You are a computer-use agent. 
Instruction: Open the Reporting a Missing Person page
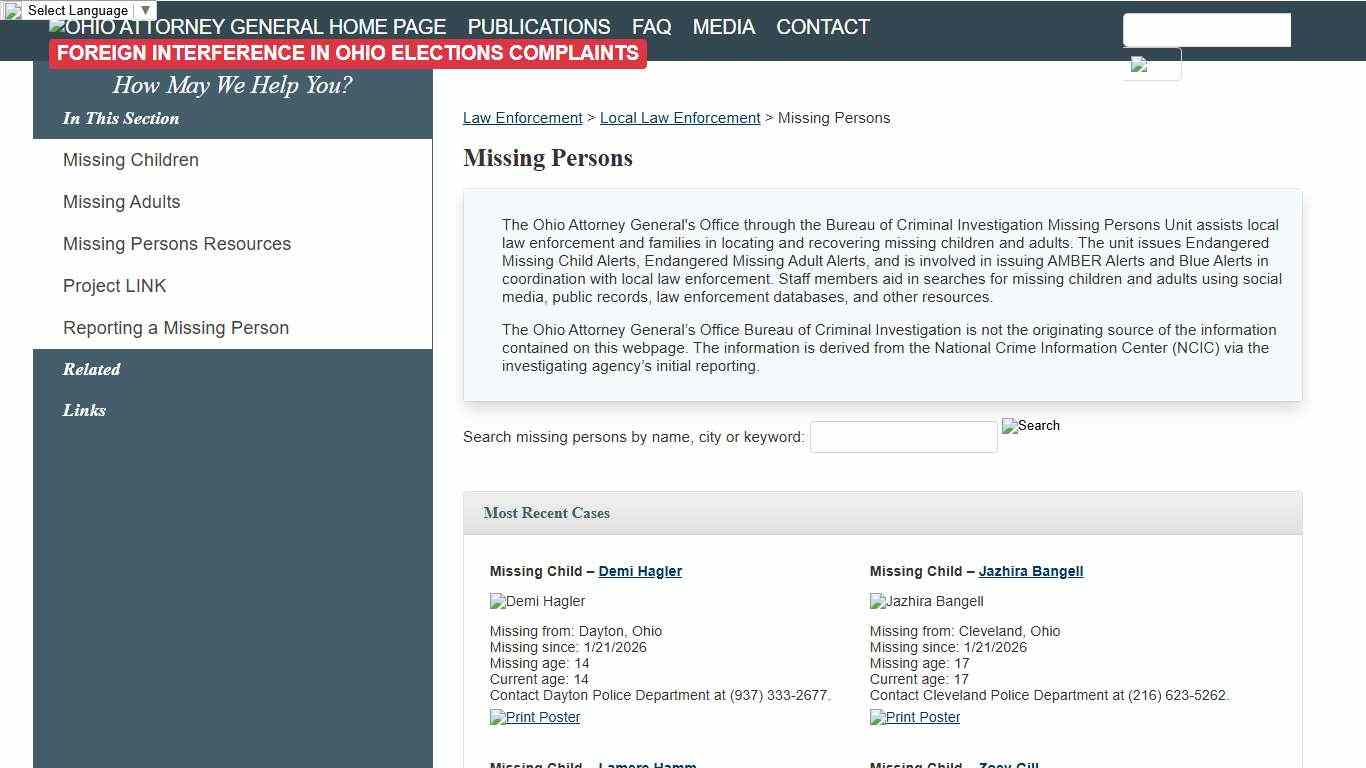(176, 328)
